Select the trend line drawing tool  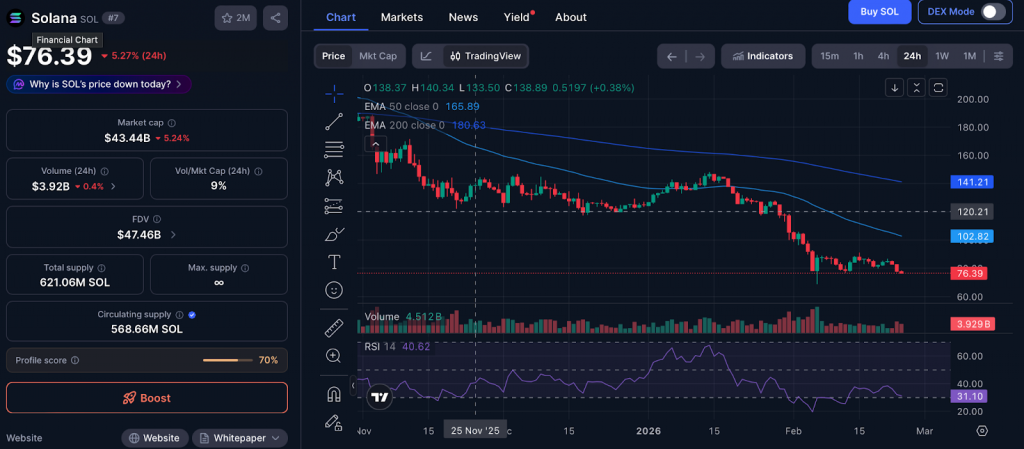coord(334,121)
